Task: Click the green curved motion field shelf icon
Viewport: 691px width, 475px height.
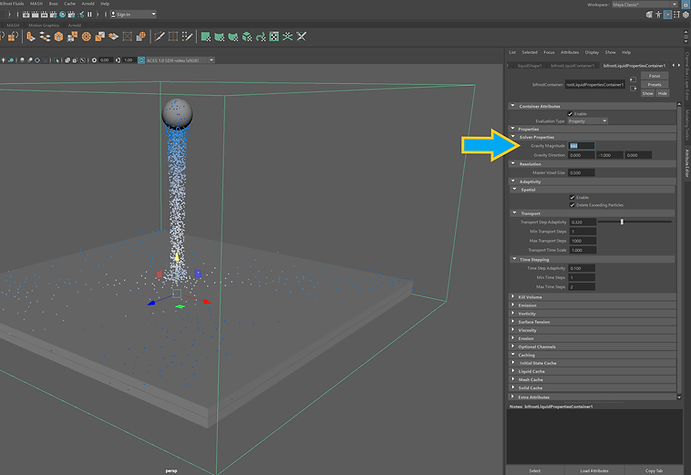Action: click(261, 37)
